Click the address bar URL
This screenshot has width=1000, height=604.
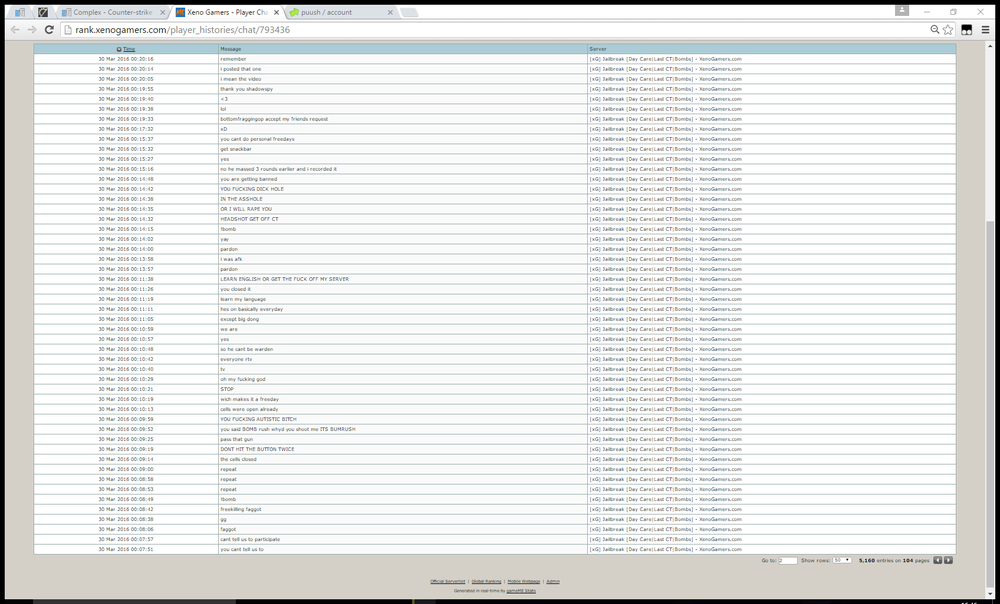click(182, 30)
